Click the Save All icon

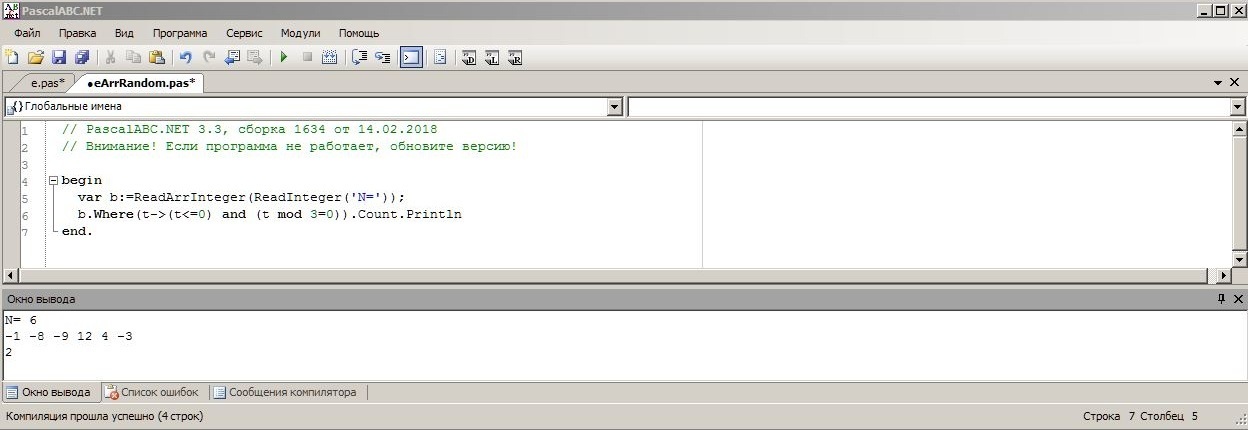(x=82, y=57)
